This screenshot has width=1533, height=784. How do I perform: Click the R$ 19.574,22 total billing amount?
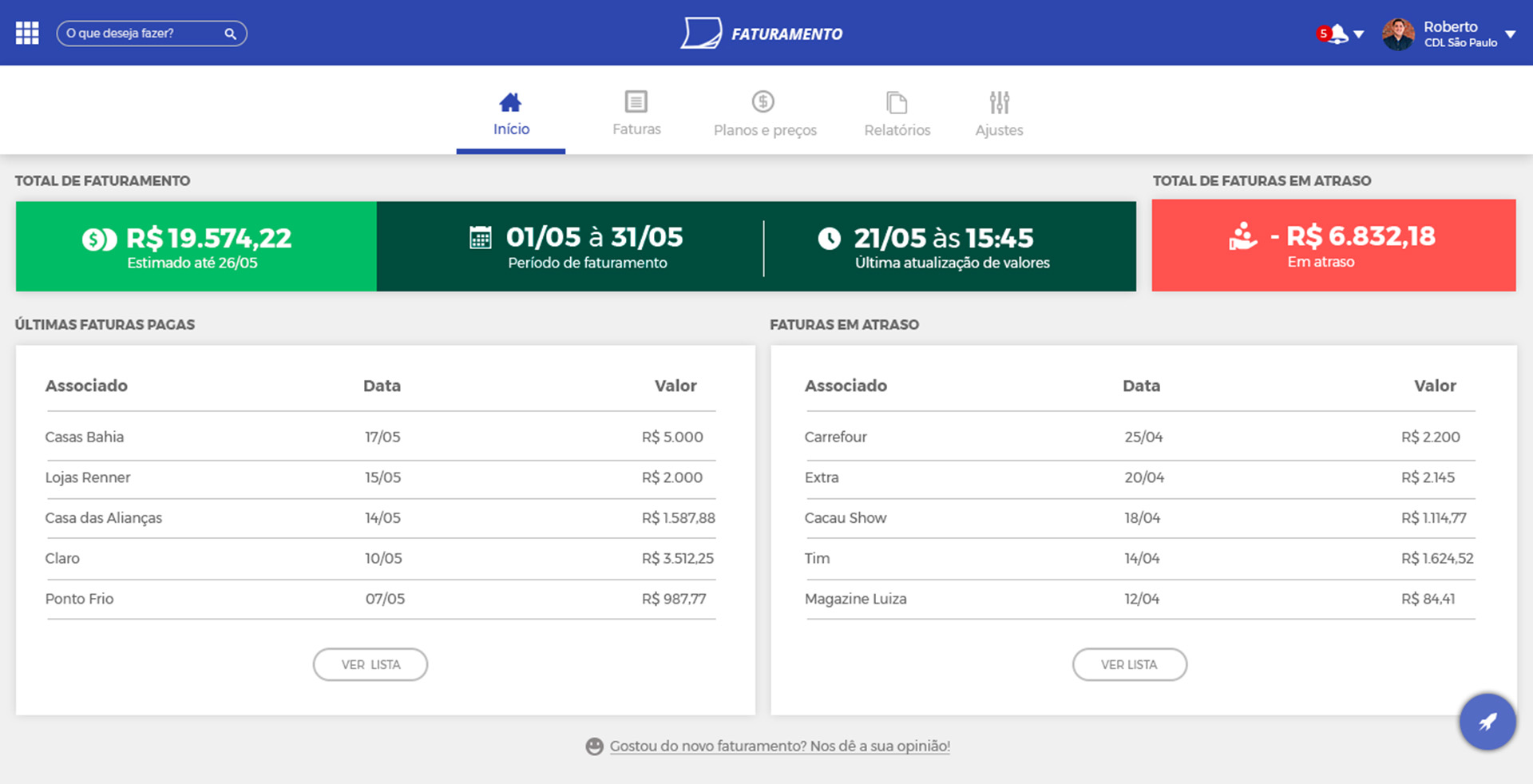[x=209, y=238]
